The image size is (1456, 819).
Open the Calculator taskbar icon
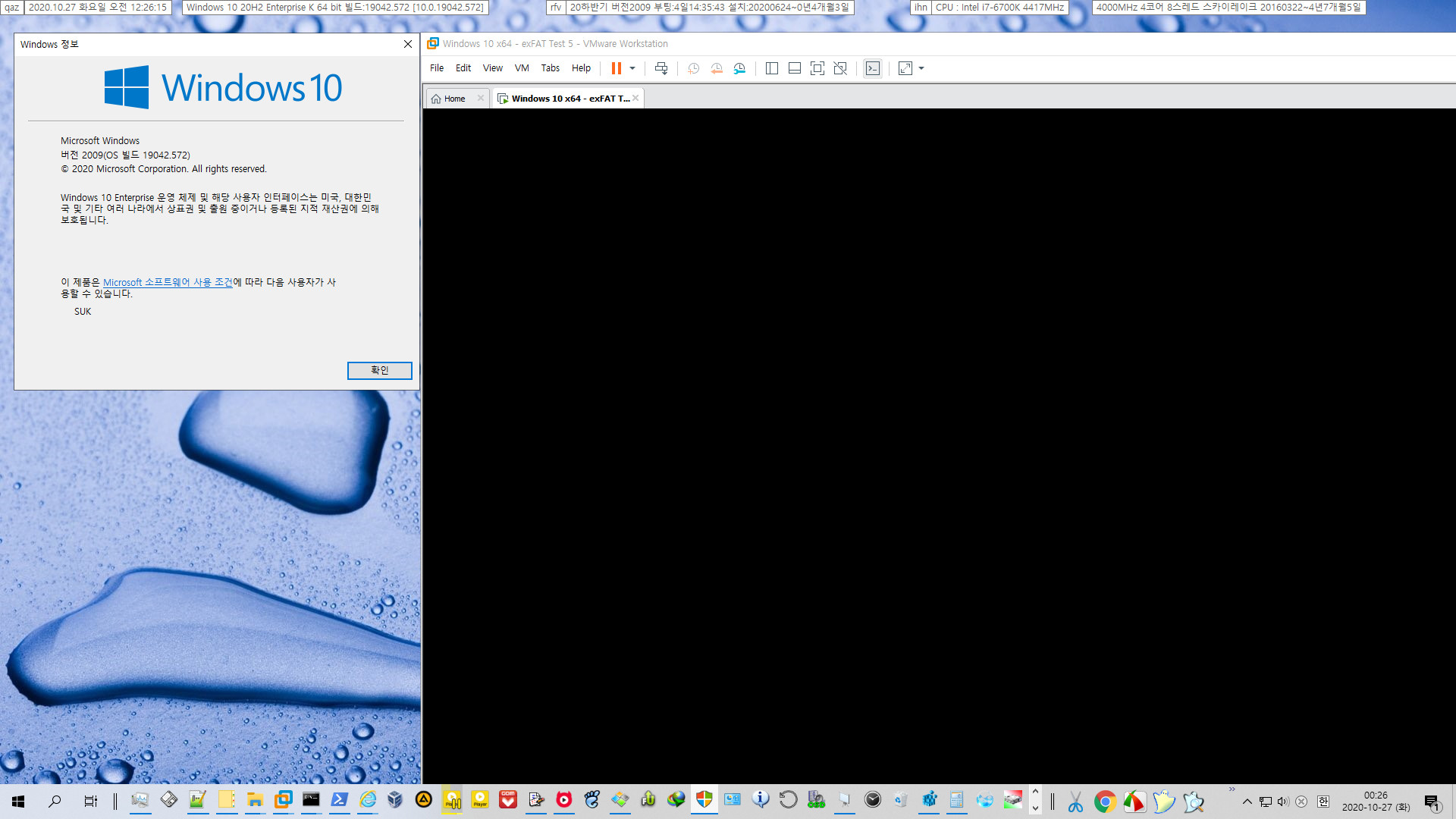pos(957,800)
